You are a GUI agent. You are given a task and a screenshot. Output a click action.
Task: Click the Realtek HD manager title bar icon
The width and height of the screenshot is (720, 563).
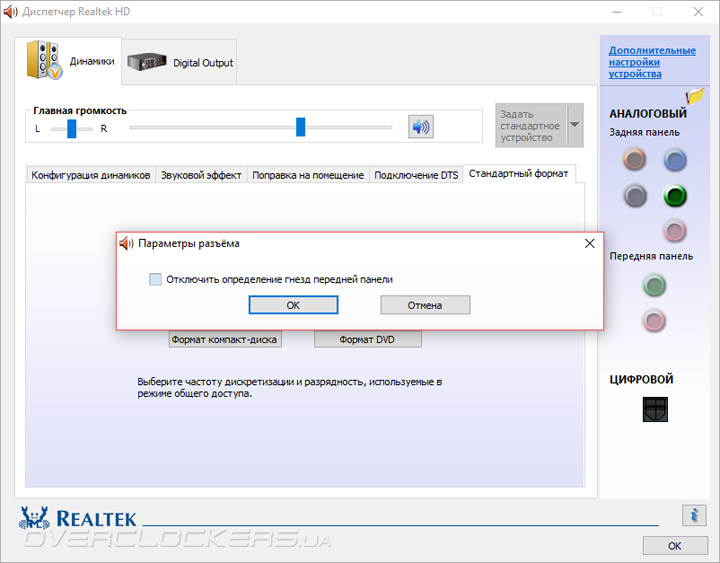[10, 11]
